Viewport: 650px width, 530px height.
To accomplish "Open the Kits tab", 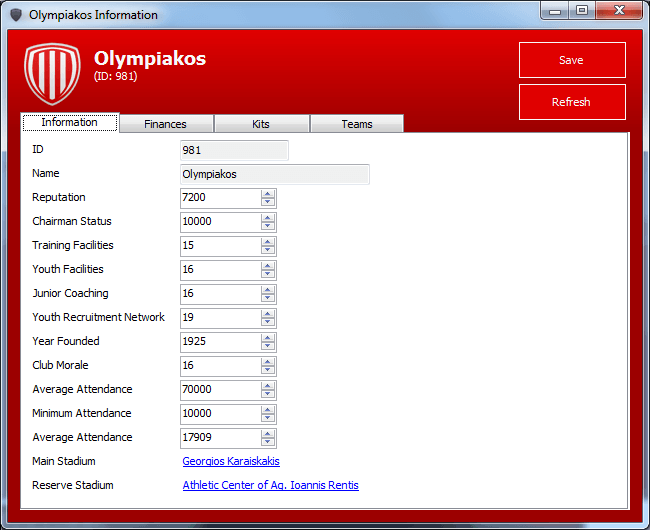I will 261,124.
